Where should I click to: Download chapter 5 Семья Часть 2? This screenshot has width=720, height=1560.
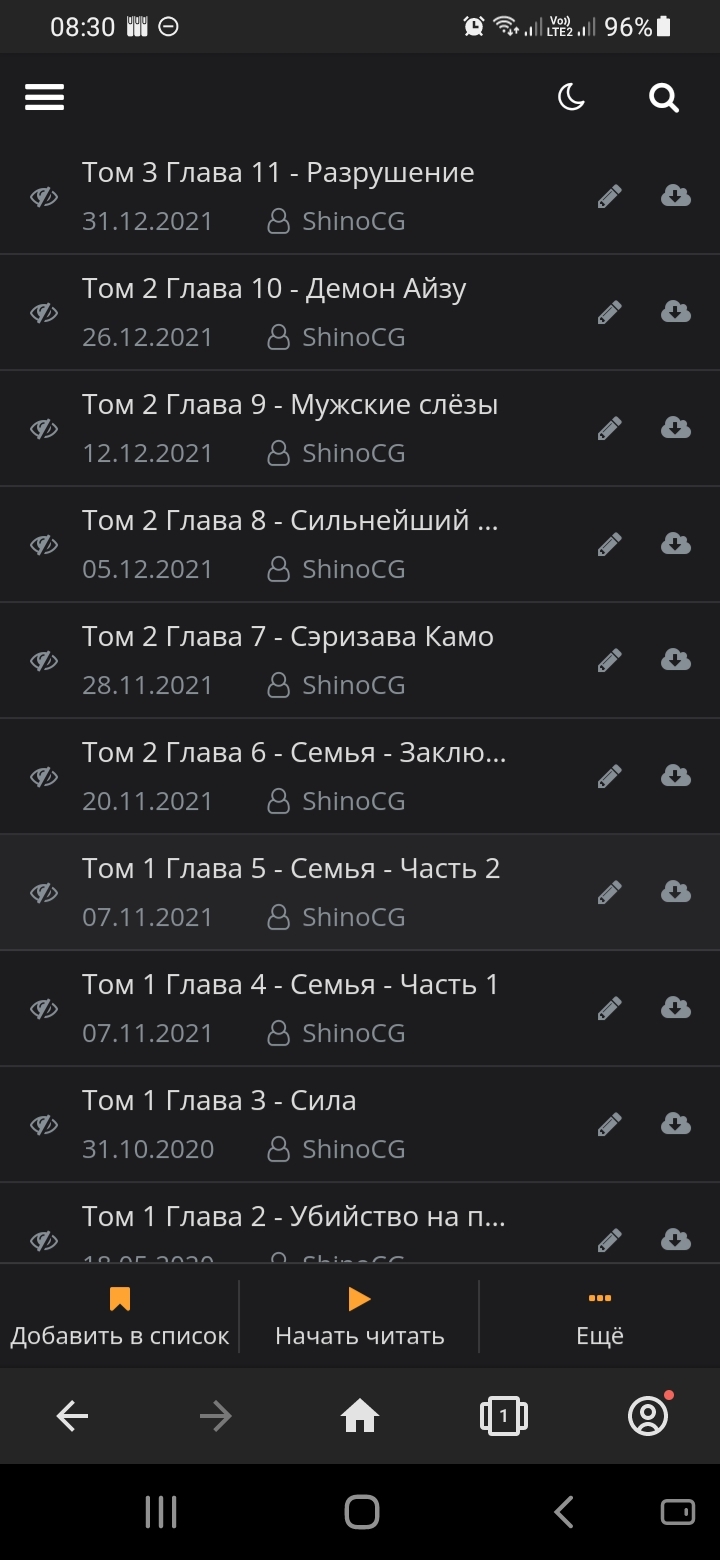point(676,892)
